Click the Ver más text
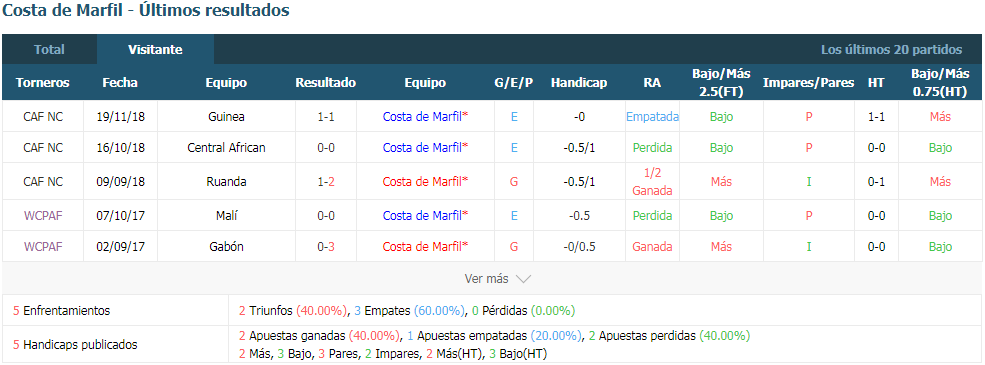This screenshot has width=985, height=365. click(x=486, y=279)
